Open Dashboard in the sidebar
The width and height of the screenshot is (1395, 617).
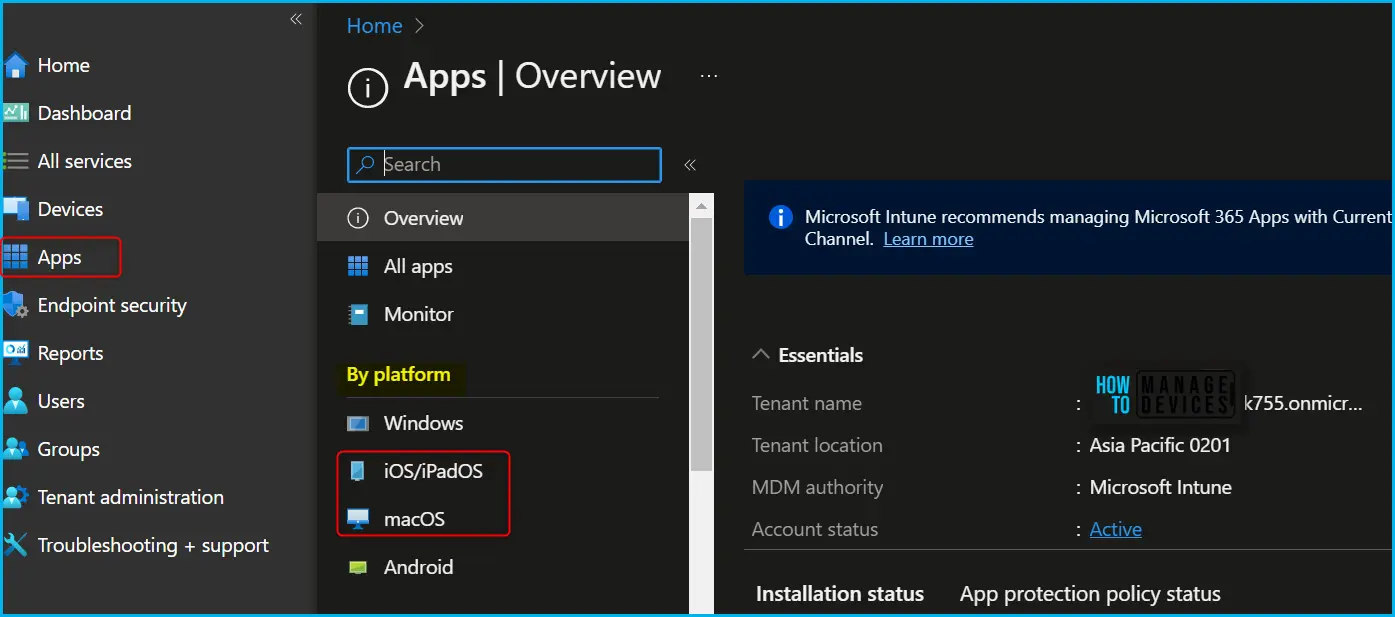(x=84, y=113)
